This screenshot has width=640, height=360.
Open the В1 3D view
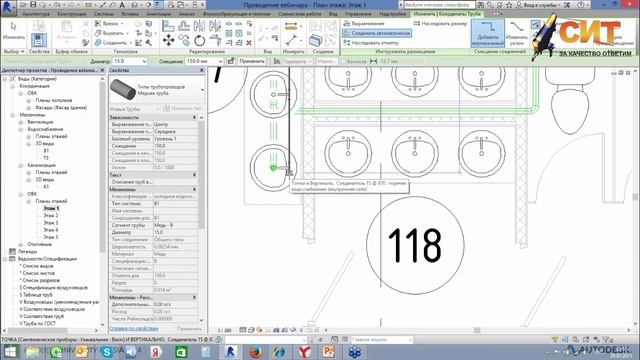[x=46, y=151]
